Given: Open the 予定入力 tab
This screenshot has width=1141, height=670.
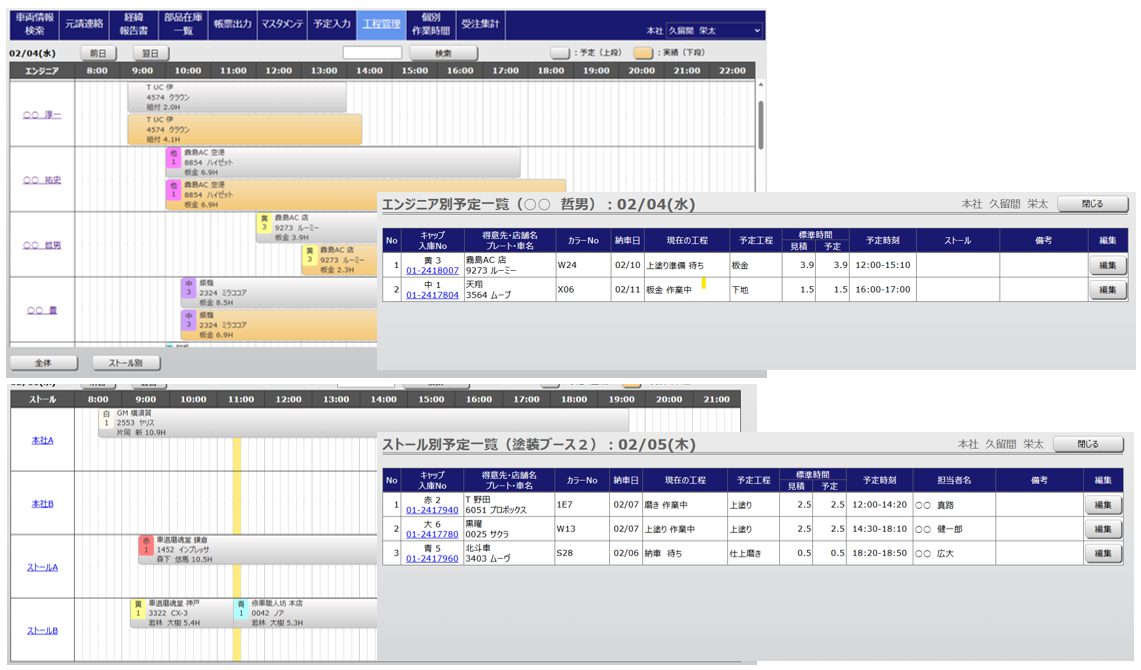Looking at the screenshot, I should click(x=331, y=24).
